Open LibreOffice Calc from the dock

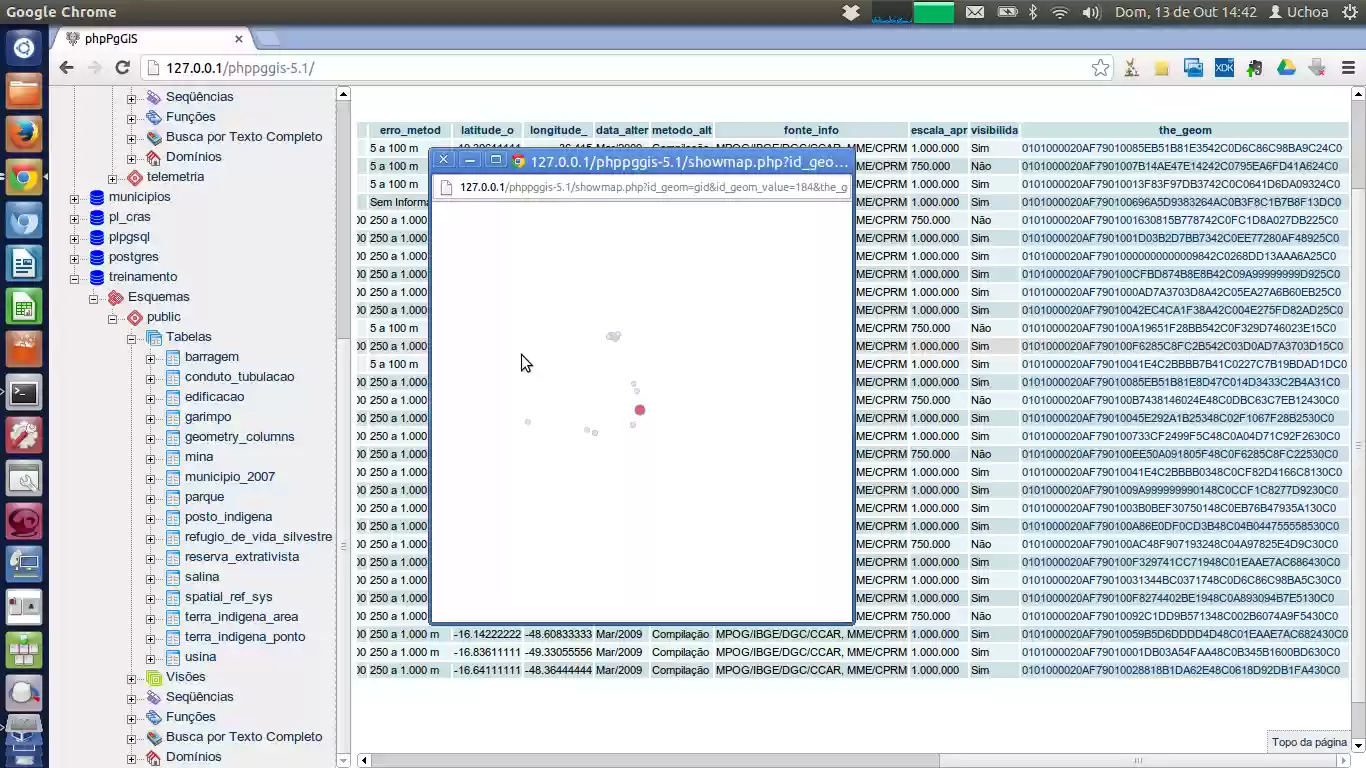tap(23, 305)
